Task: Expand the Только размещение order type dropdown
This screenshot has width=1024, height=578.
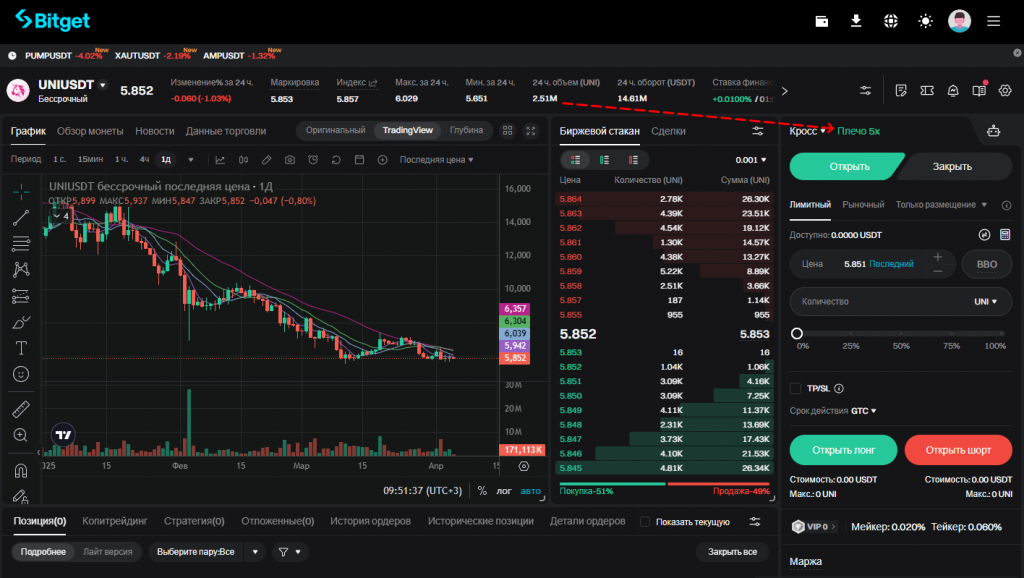Action: (941, 204)
